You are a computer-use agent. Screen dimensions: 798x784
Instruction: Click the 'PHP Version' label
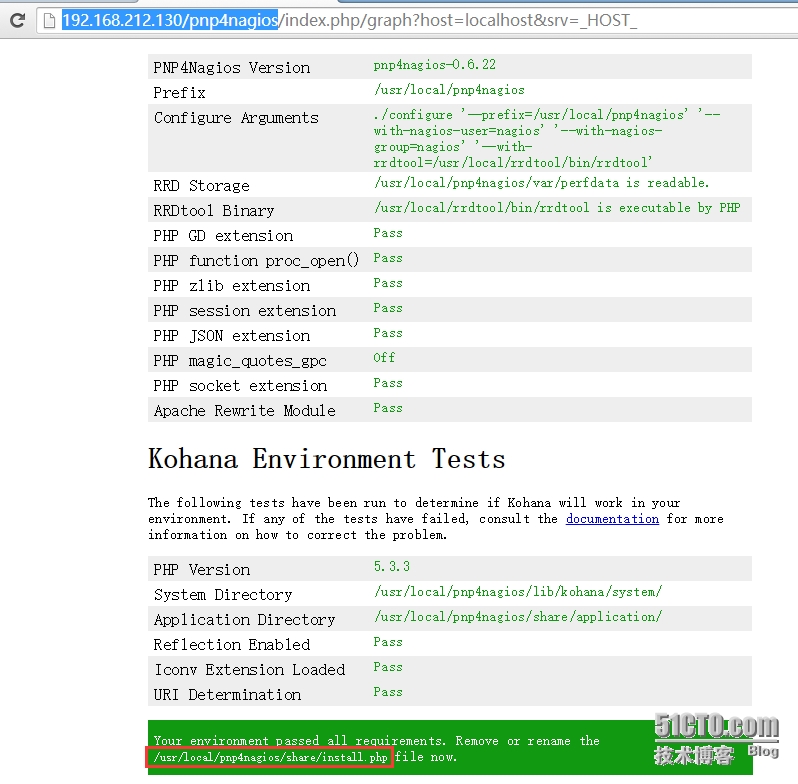[x=202, y=570]
